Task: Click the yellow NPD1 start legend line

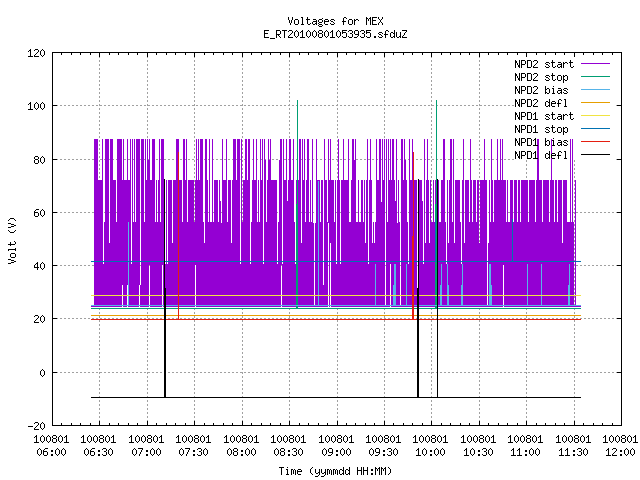Action: pyautogui.click(x=596, y=116)
